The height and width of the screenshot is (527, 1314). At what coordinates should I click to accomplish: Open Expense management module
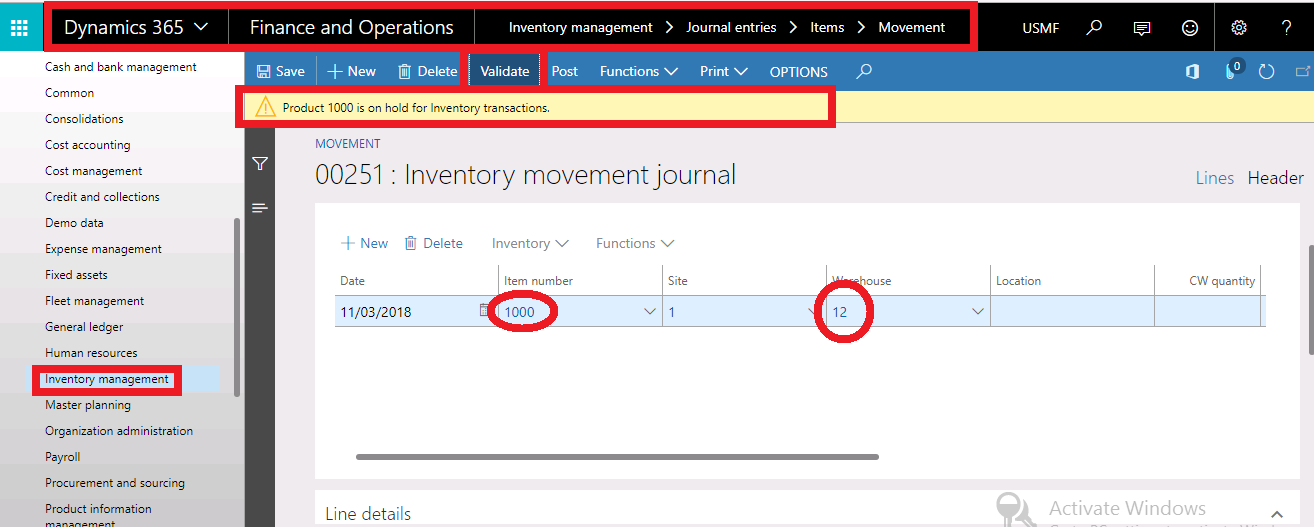coord(103,249)
